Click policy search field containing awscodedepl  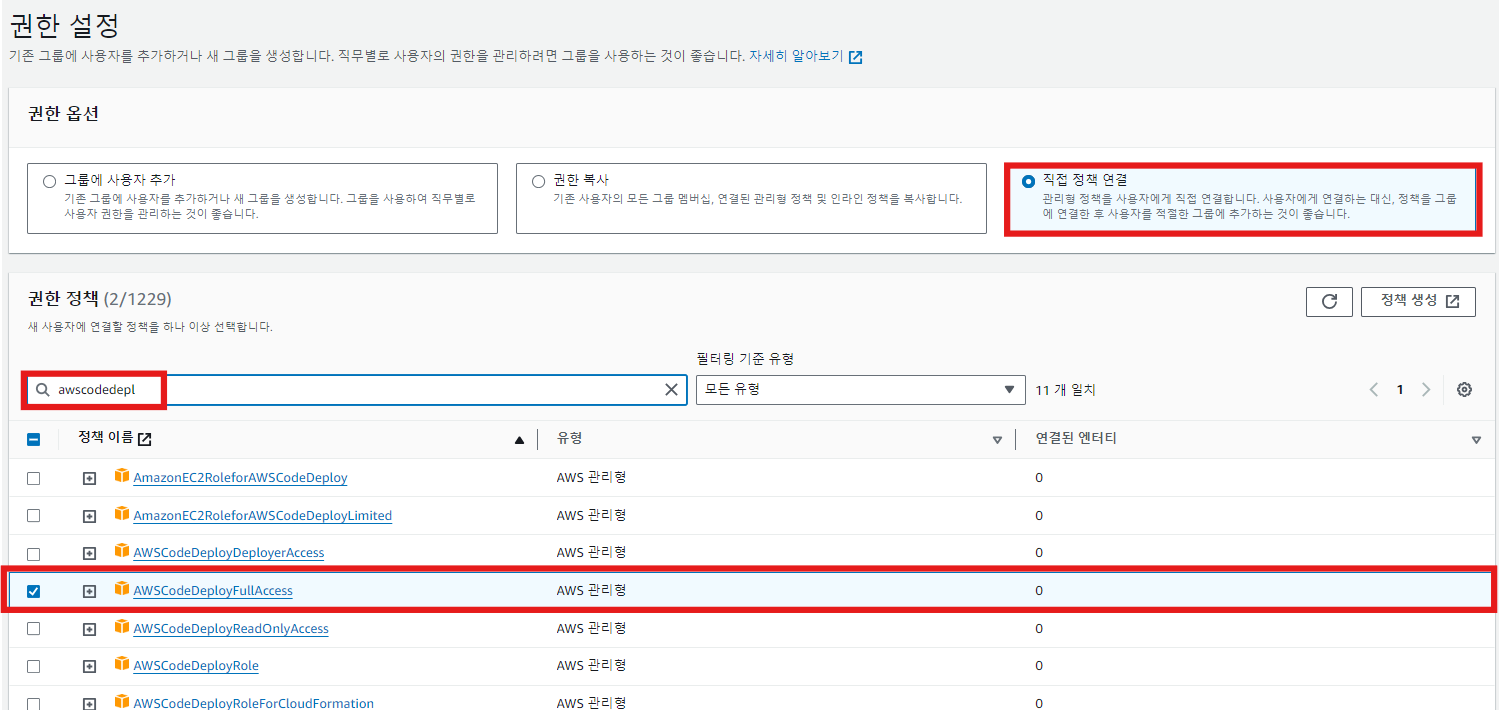click(x=356, y=390)
